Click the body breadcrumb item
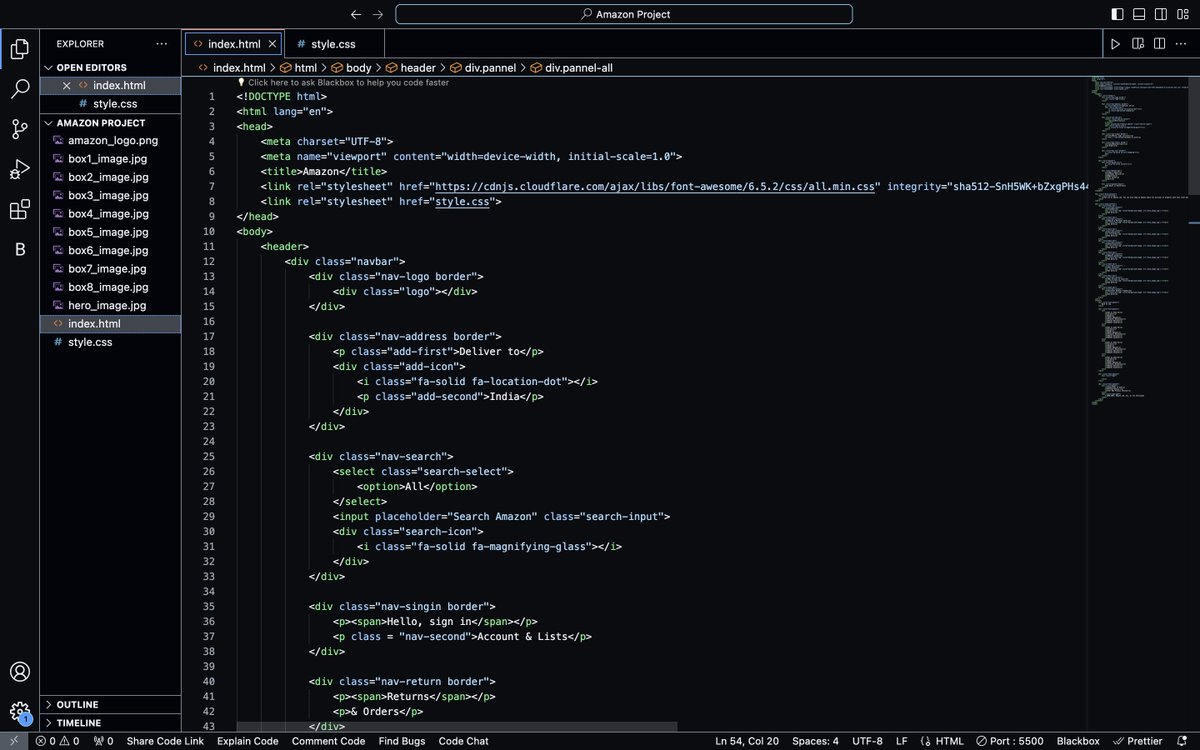Image resolution: width=1200 pixels, height=750 pixels. tap(351, 67)
